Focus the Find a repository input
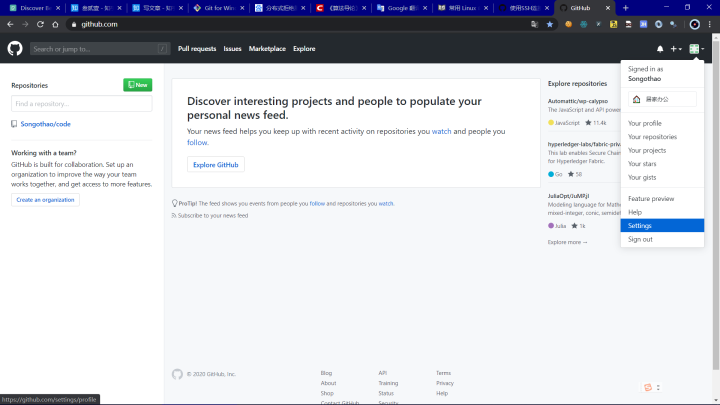 point(82,104)
